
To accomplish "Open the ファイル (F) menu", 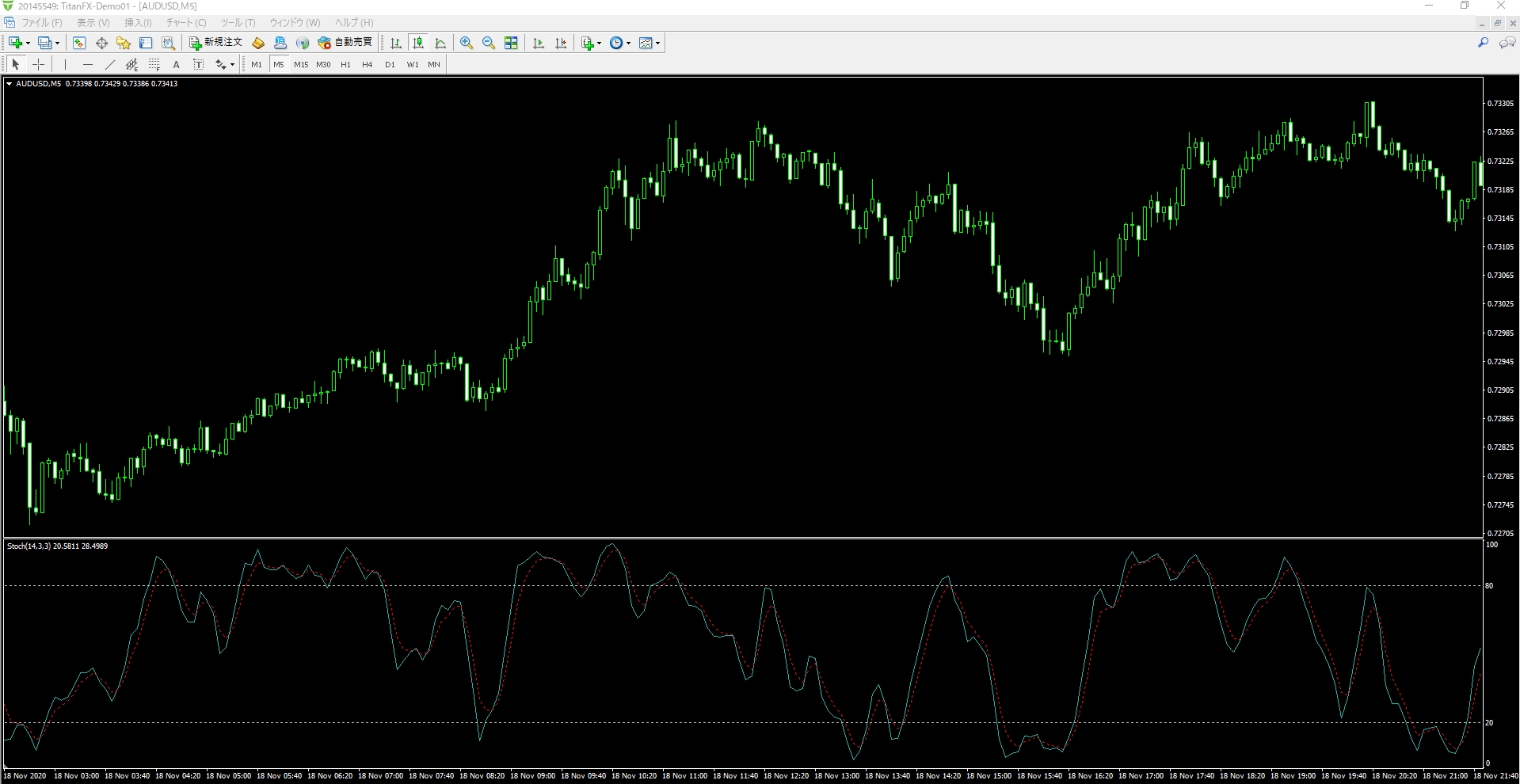I will 41,23.
